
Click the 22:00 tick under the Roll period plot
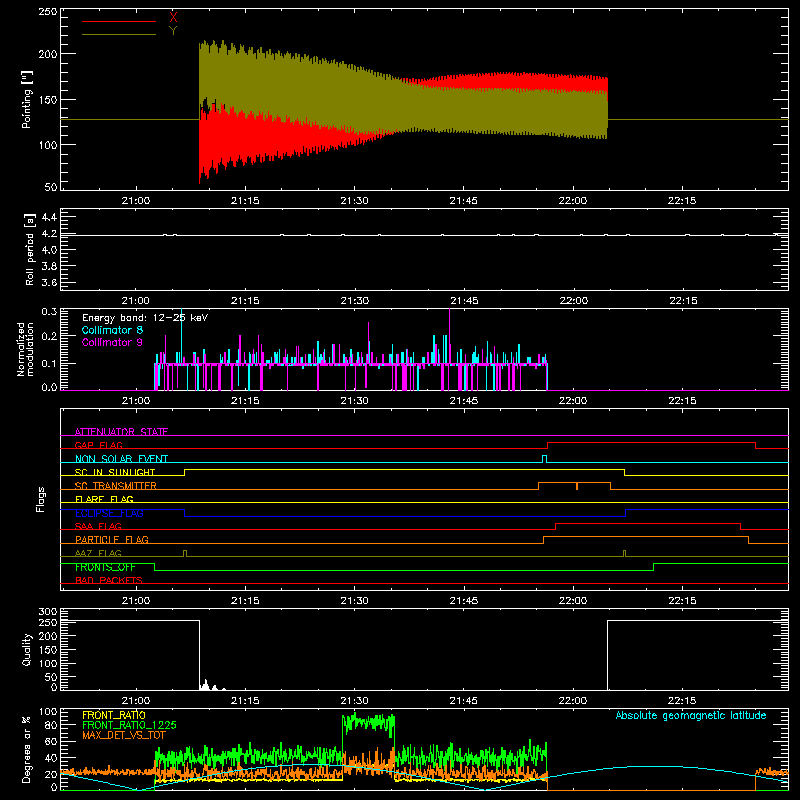[x=573, y=301]
